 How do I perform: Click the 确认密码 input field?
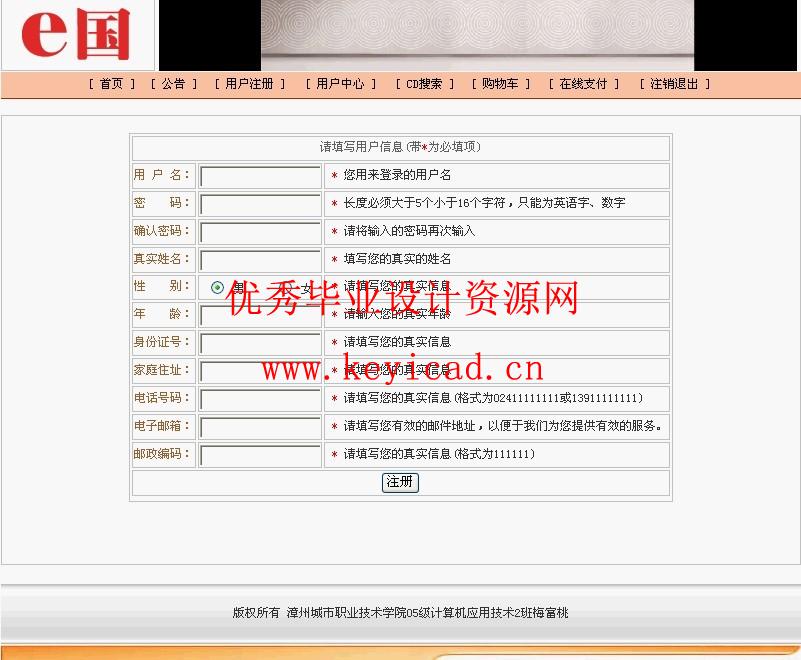click(x=260, y=233)
